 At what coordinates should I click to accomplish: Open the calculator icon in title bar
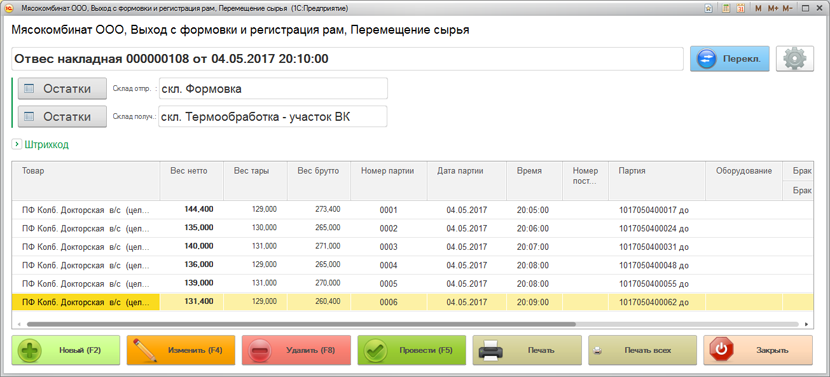pyautogui.click(x=727, y=8)
